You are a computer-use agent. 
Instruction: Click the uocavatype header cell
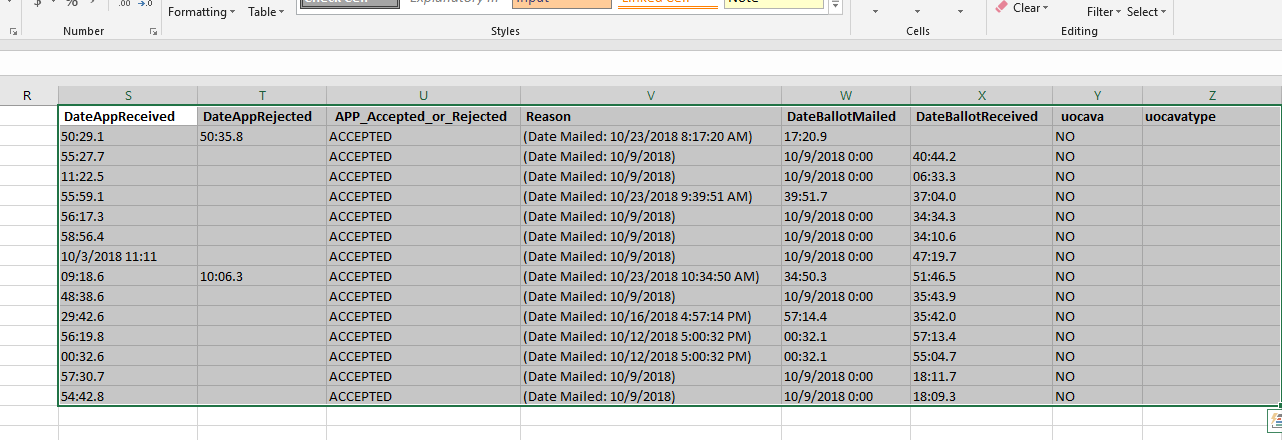click(x=1211, y=116)
